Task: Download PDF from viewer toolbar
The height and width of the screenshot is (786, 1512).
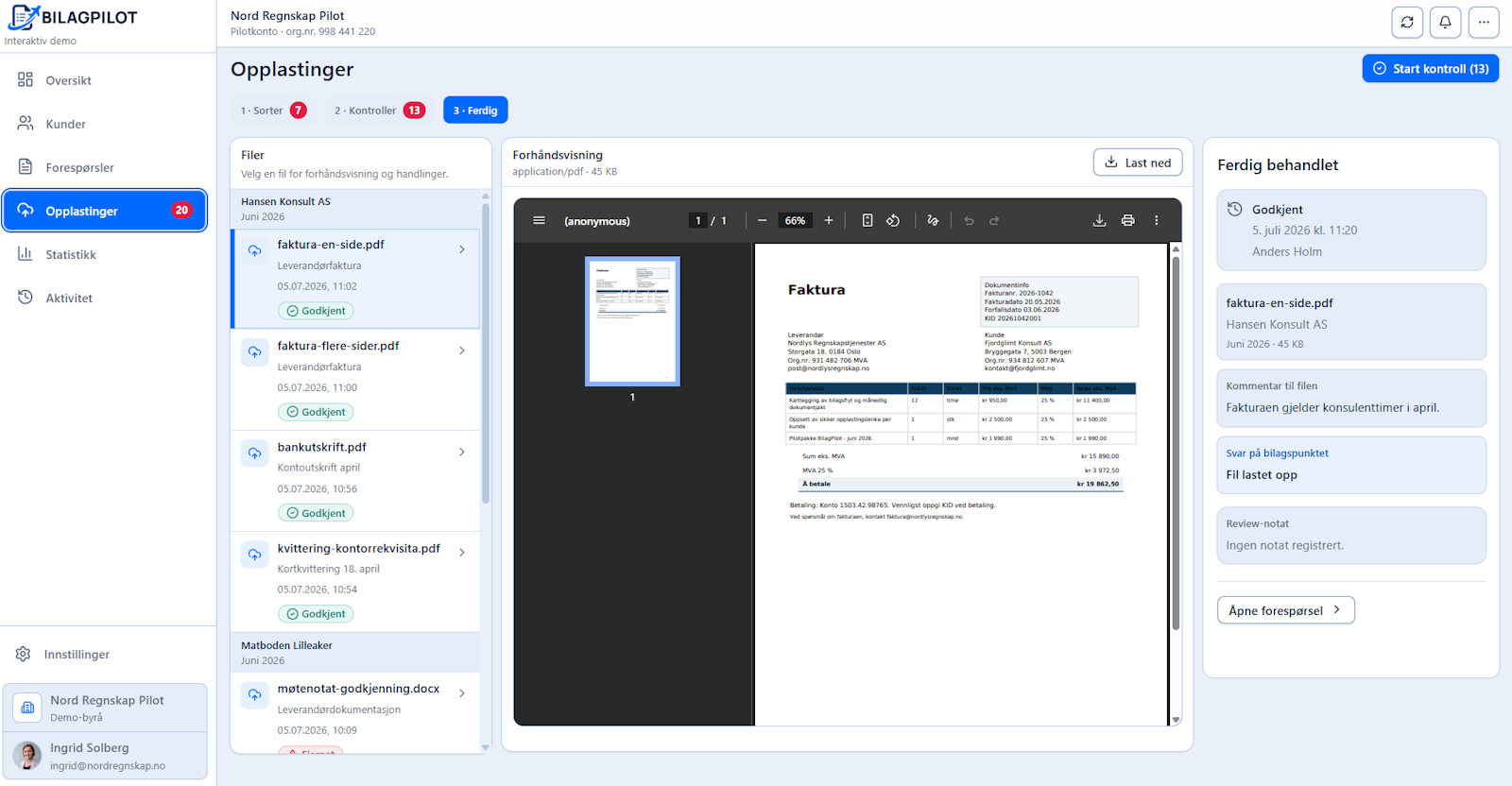Action: pyautogui.click(x=1099, y=221)
